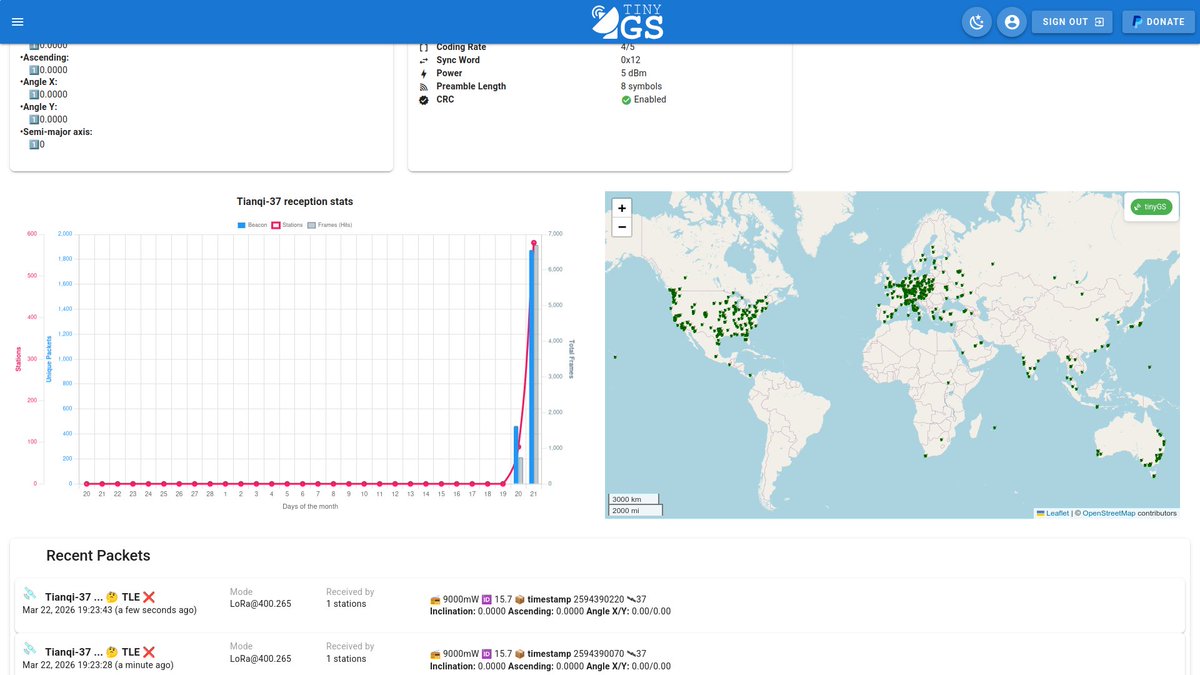The image size is (1200, 675).
Task: Click the Sync Word arrows icon
Action: click(x=423, y=61)
